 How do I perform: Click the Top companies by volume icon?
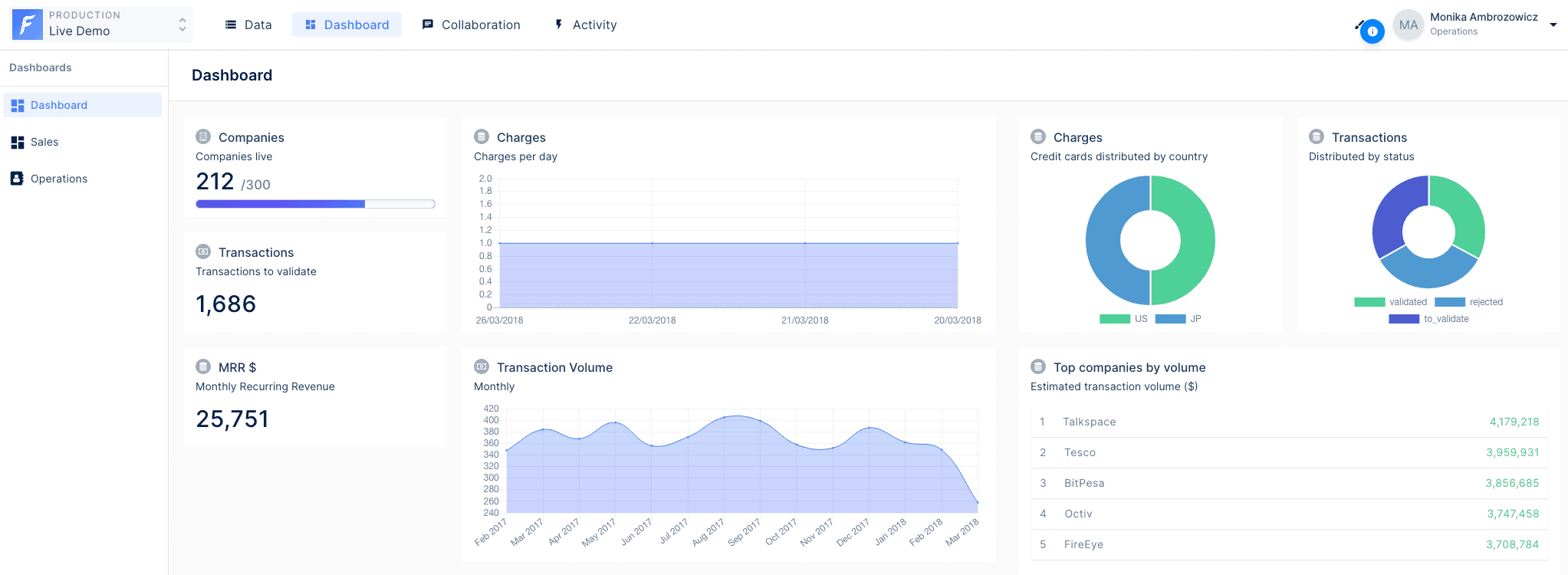pyautogui.click(x=1038, y=366)
